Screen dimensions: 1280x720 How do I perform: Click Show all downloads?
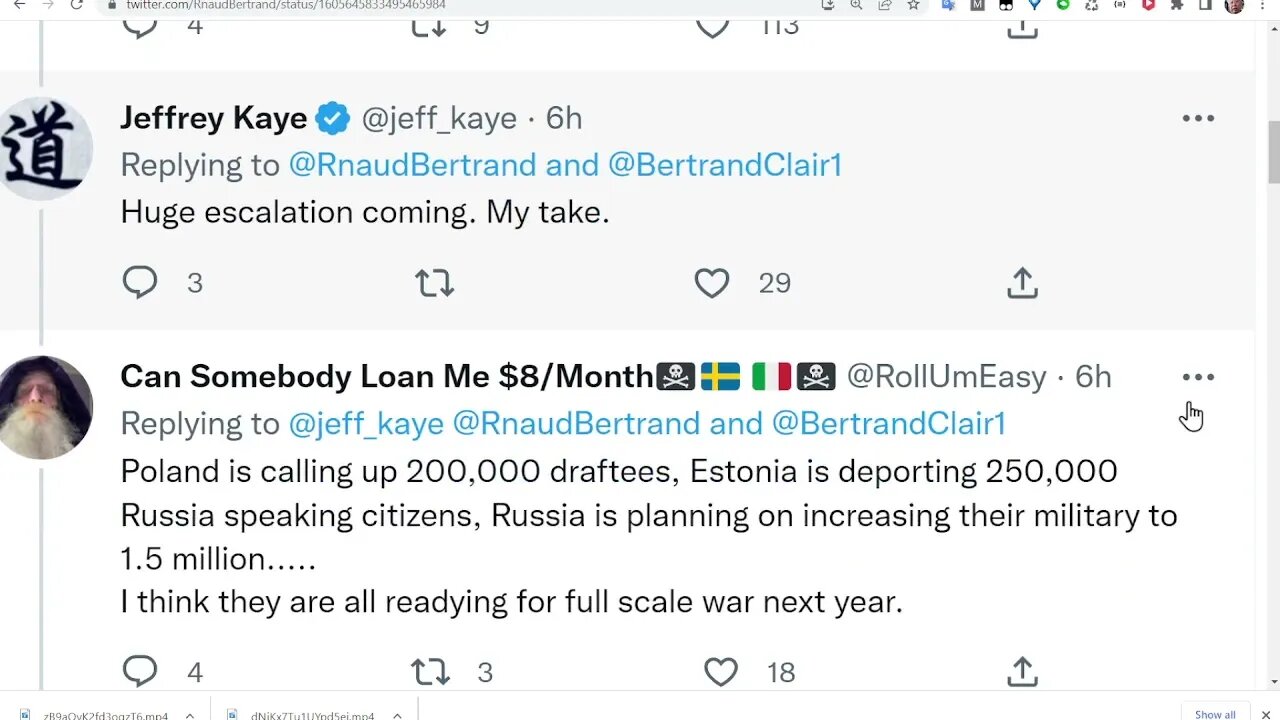(x=1215, y=714)
